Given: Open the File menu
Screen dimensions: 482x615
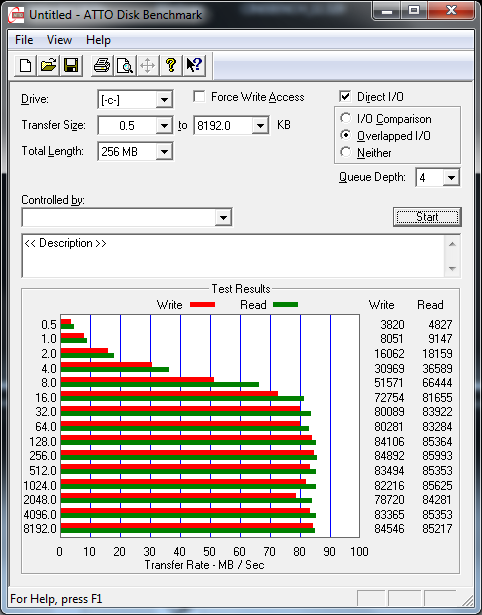Looking at the screenshot, I should tap(24, 40).
